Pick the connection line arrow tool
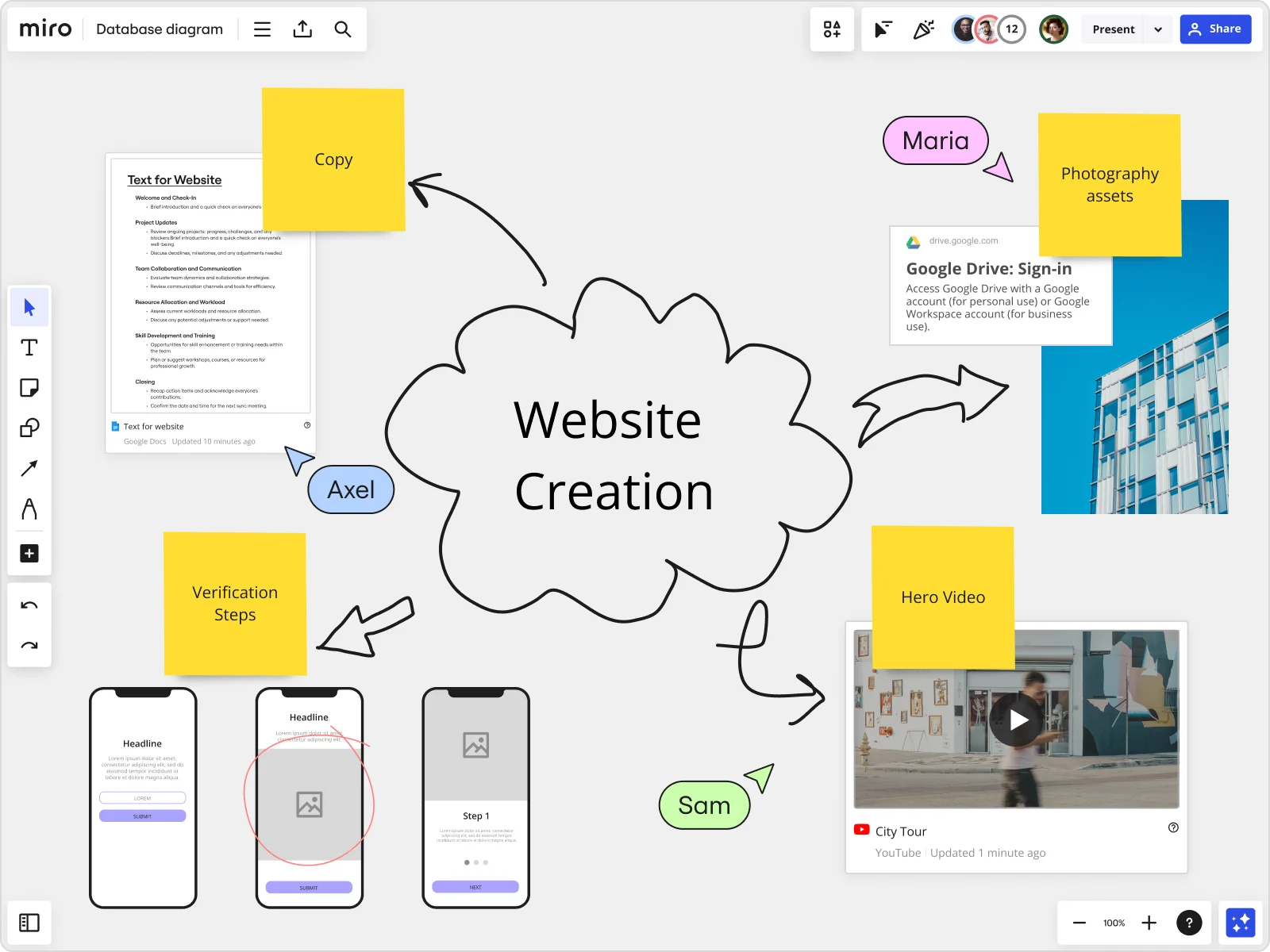The width and height of the screenshot is (1270, 952). click(x=29, y=469)
